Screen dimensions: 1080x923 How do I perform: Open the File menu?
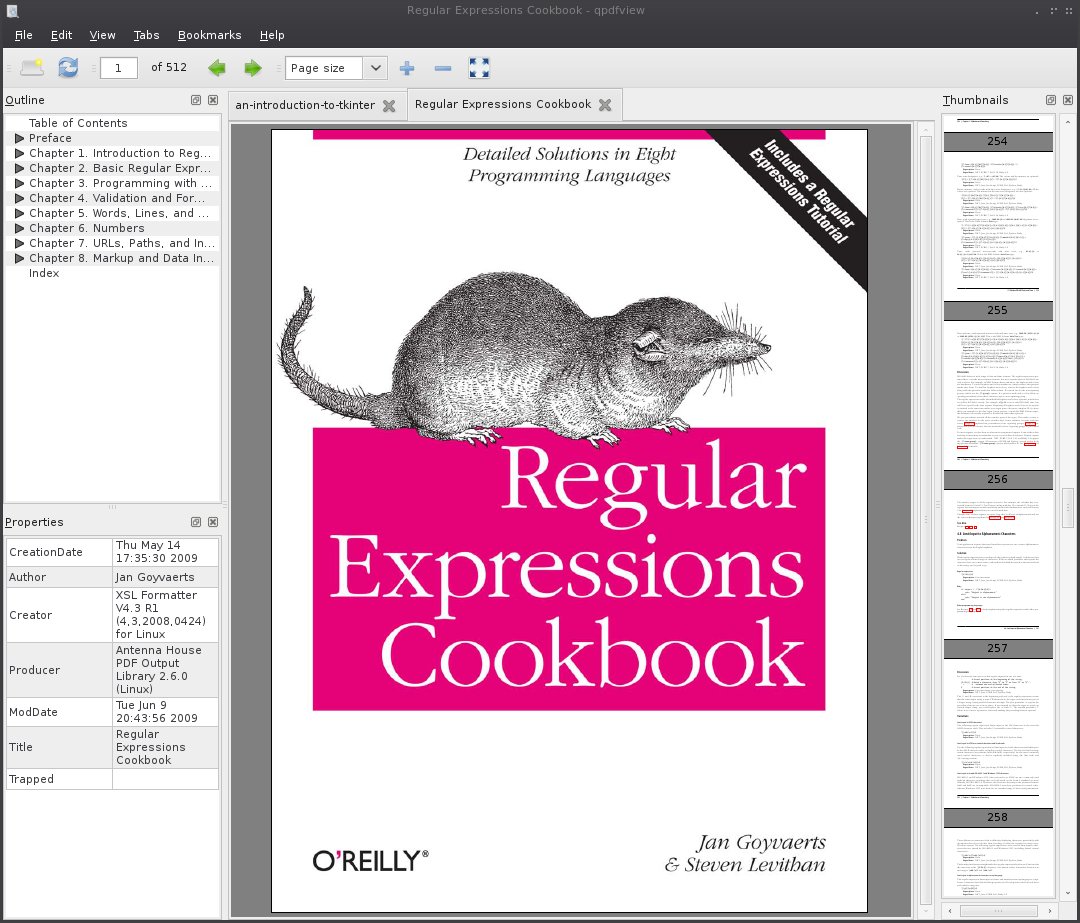[23, 35]
